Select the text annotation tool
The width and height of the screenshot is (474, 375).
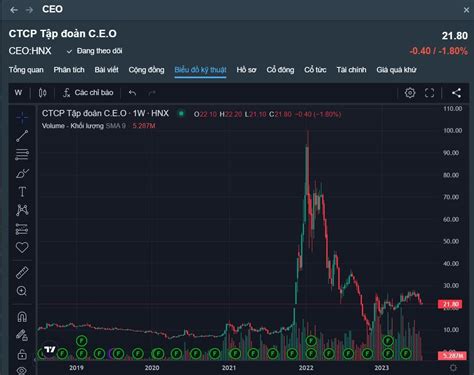tap(22, 192)
